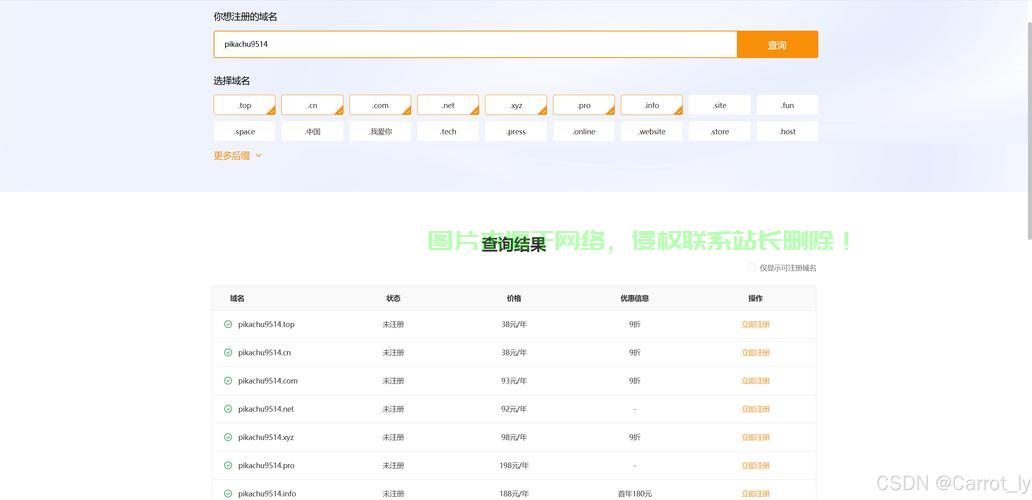
Task: Deselect the .info domain suffix
Action: [x=652, y=105]
